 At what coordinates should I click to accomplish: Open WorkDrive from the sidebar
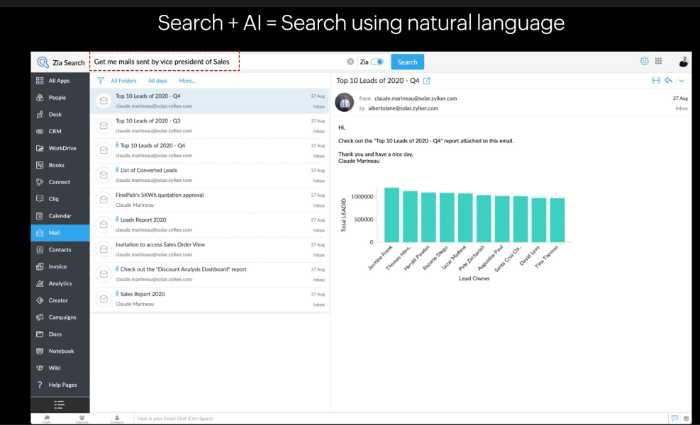pyautogui.click(x=60, y=148)
